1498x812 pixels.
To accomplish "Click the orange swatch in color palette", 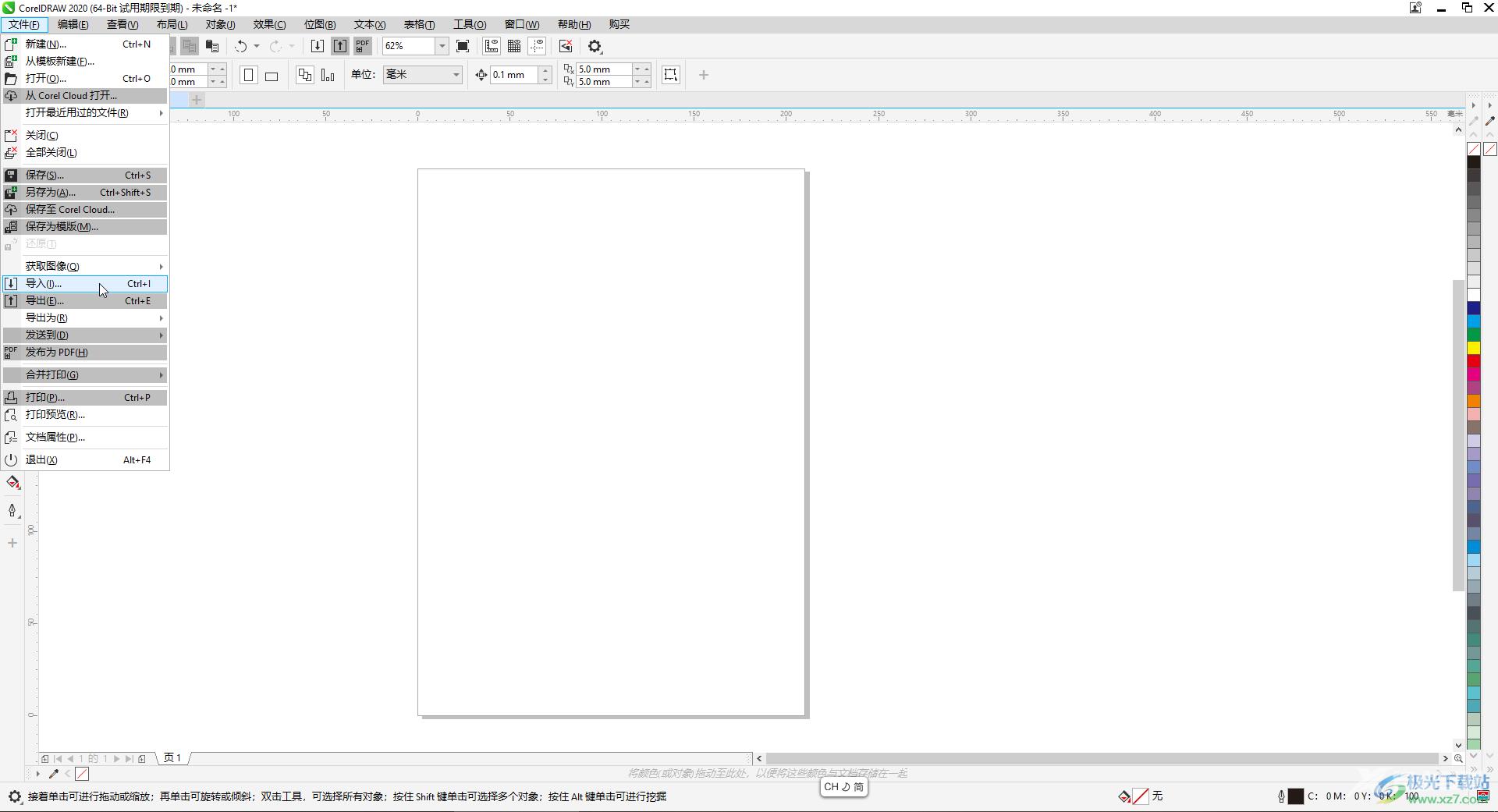I will pyautogui.click(x=1474, y=401).
